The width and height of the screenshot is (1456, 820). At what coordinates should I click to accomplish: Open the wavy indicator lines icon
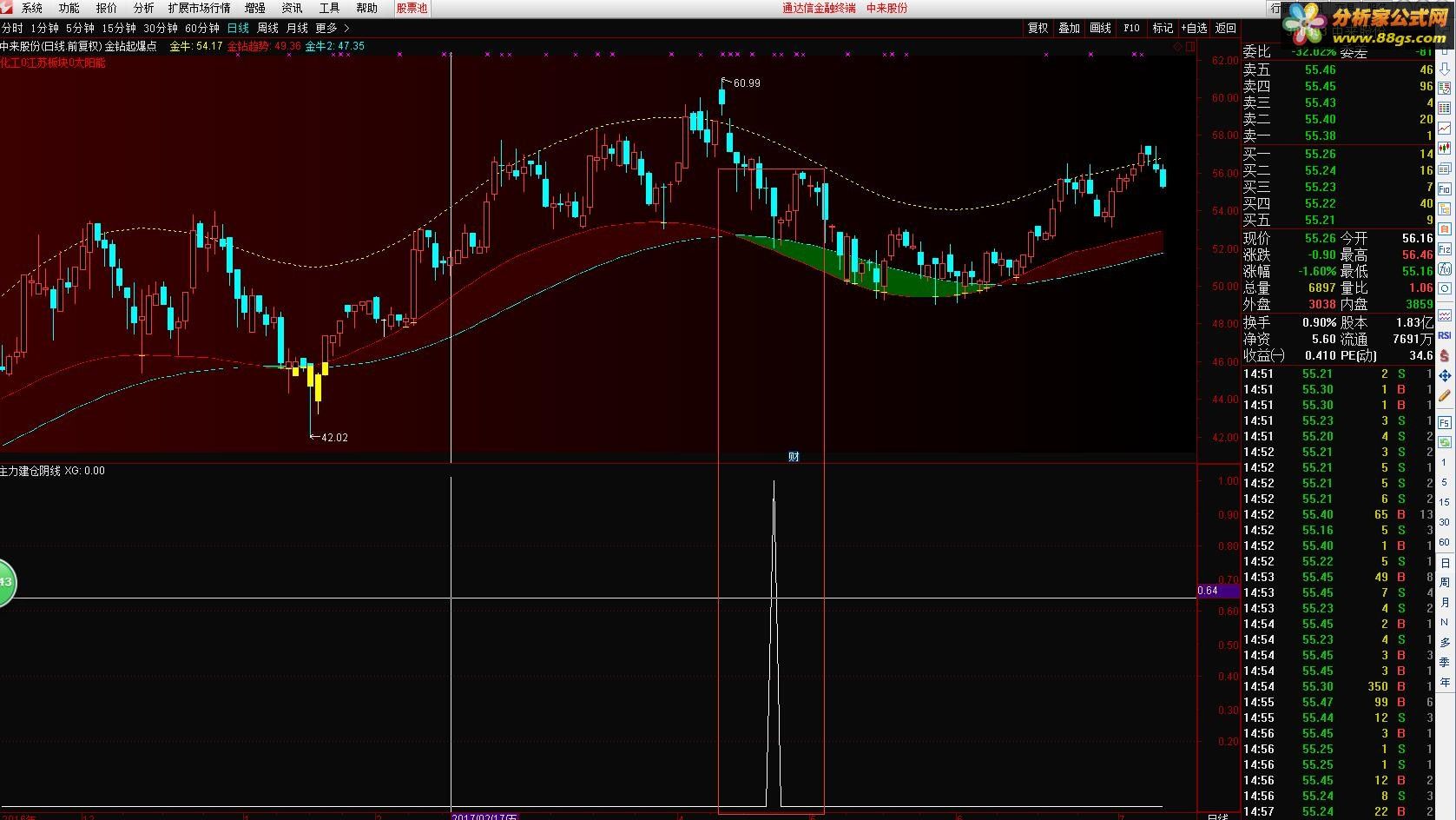tap(1445, 314)
